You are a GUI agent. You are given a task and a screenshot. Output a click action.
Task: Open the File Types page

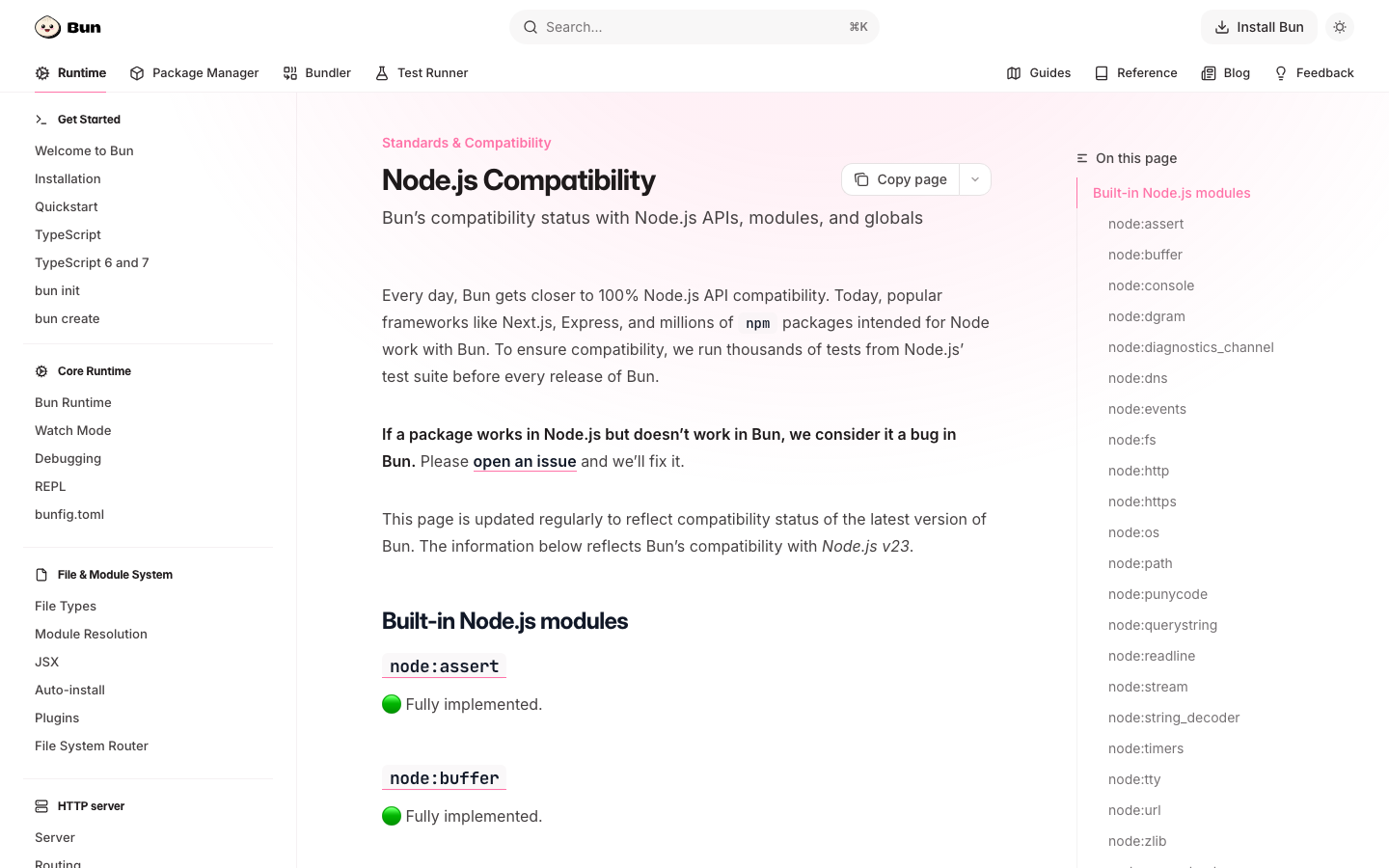click(x=66, y=606)
